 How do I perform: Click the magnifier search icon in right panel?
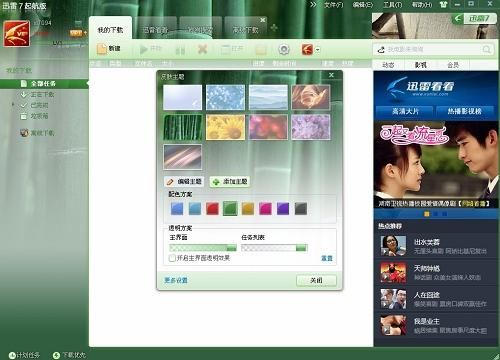coord(486,50)
